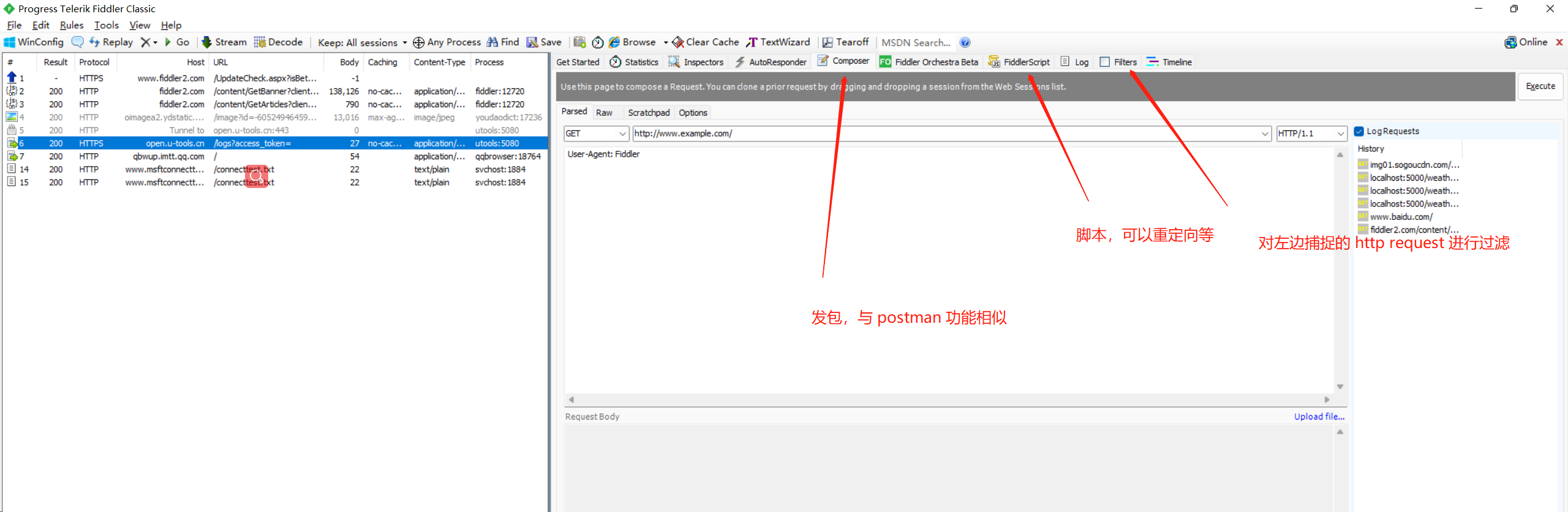The height and width of the screenshot is (512, 1568).
Task: Sort sessions by Content-Type column header
Action: click(439, 62)
